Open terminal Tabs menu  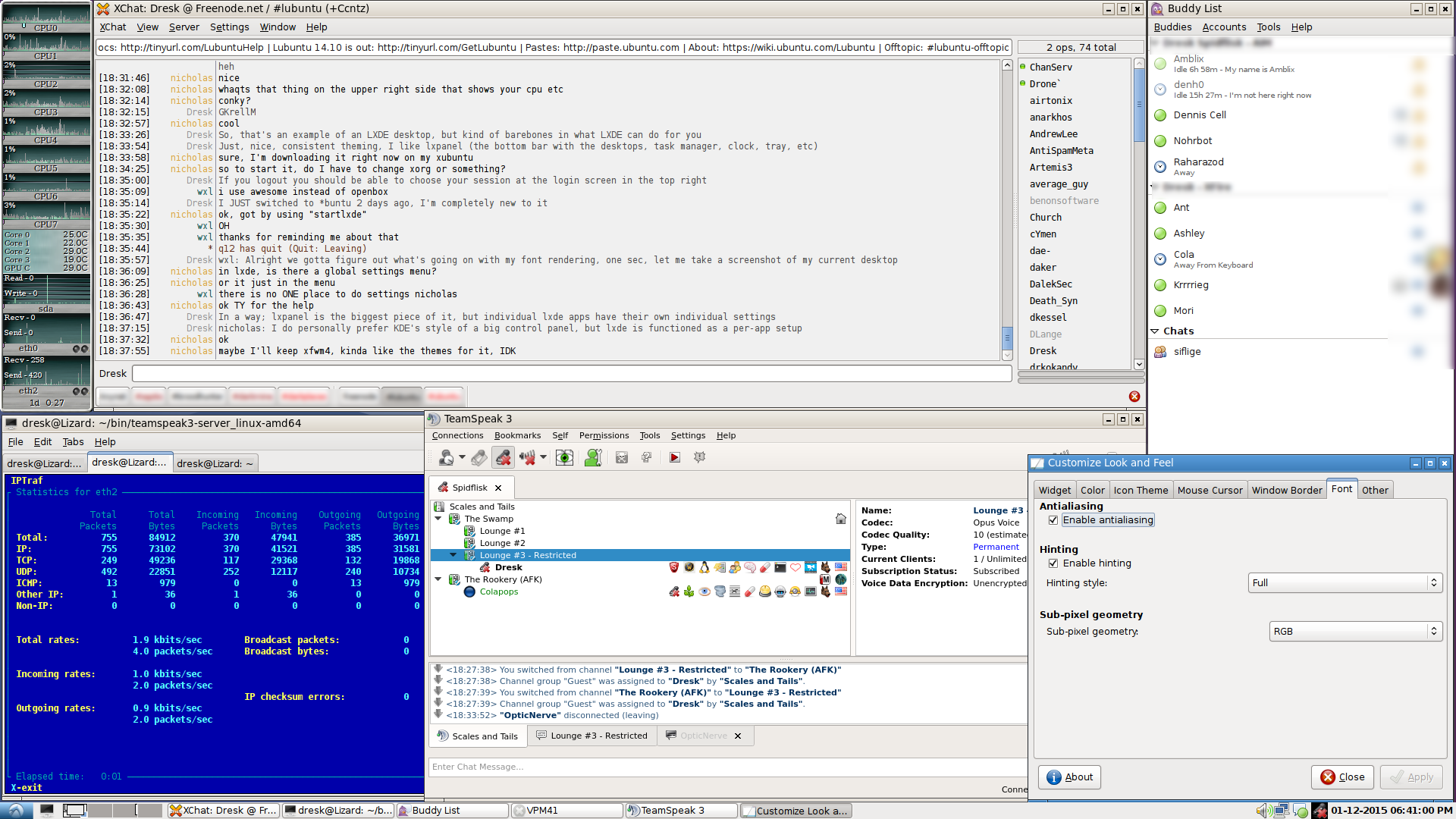click(x=73, y=442)
